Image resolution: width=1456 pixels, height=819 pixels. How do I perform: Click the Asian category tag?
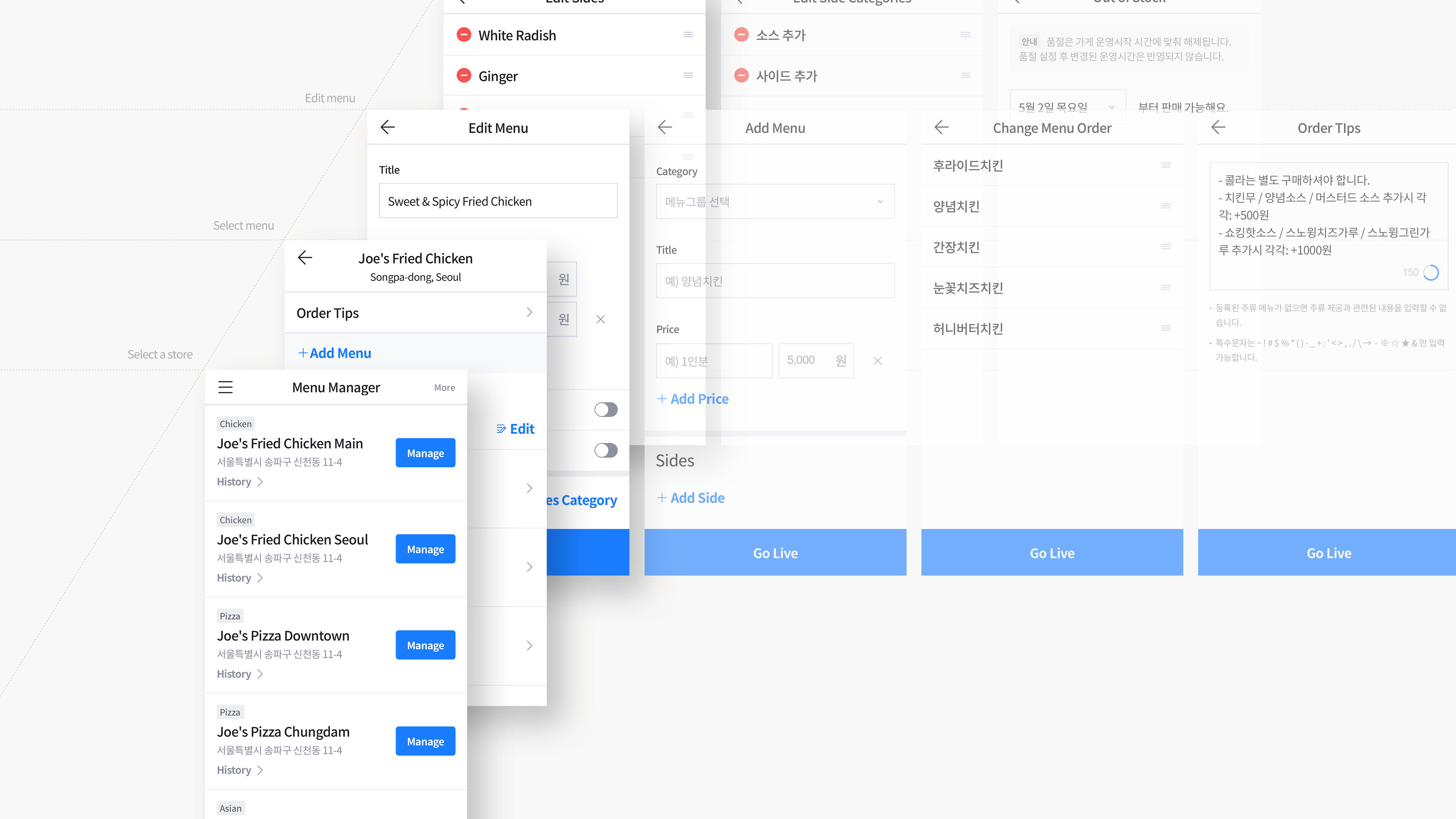pyautogui.click(x=231, y=808)
